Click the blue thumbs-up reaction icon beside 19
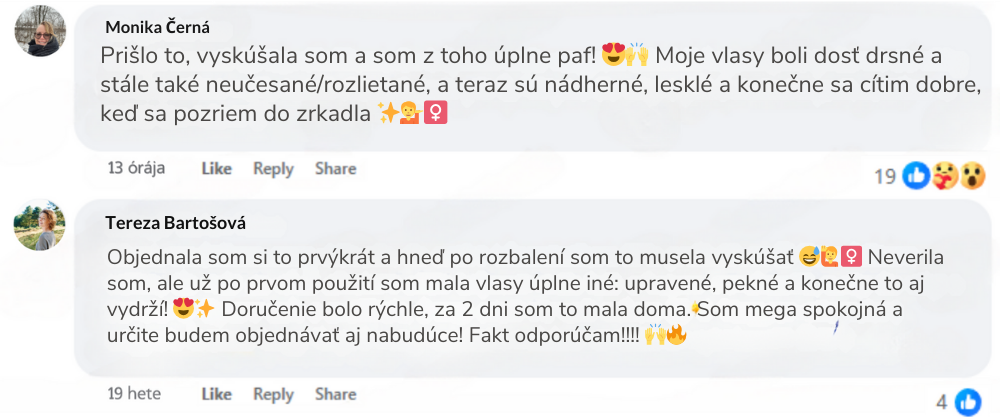Viewport: 1000px width, 417px height. (x=916, y=176)
